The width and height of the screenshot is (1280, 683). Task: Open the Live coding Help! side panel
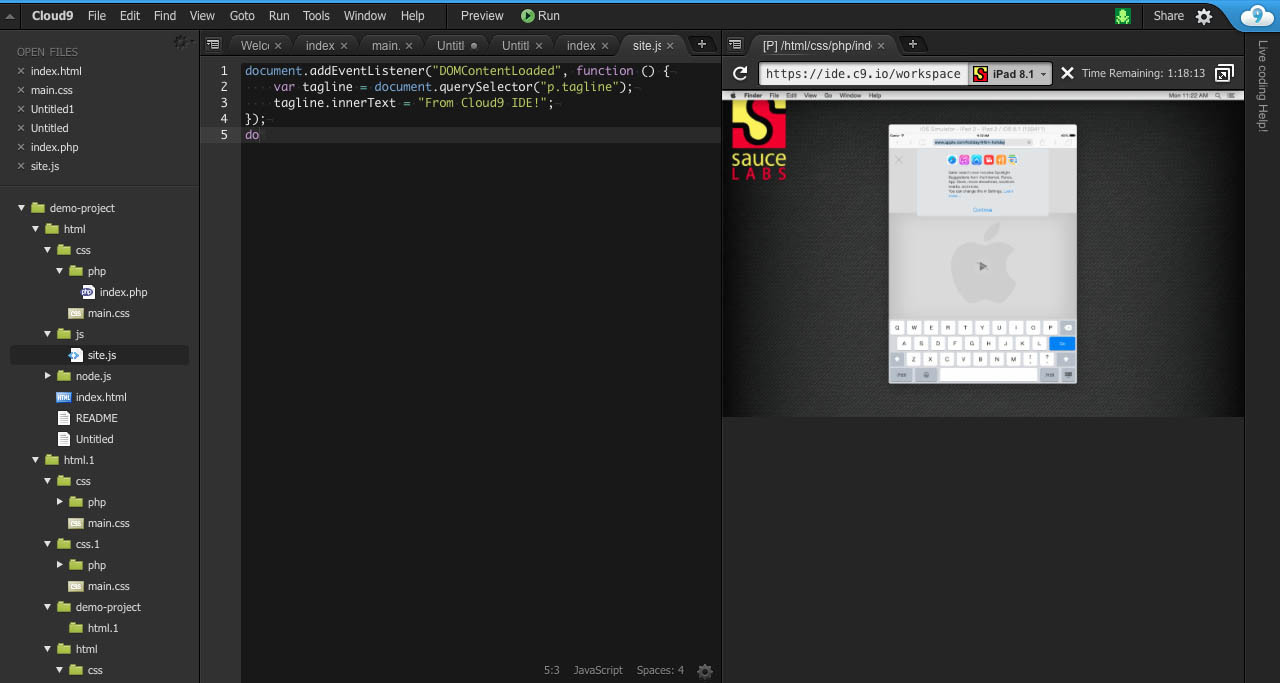(x=1262, y=86)
